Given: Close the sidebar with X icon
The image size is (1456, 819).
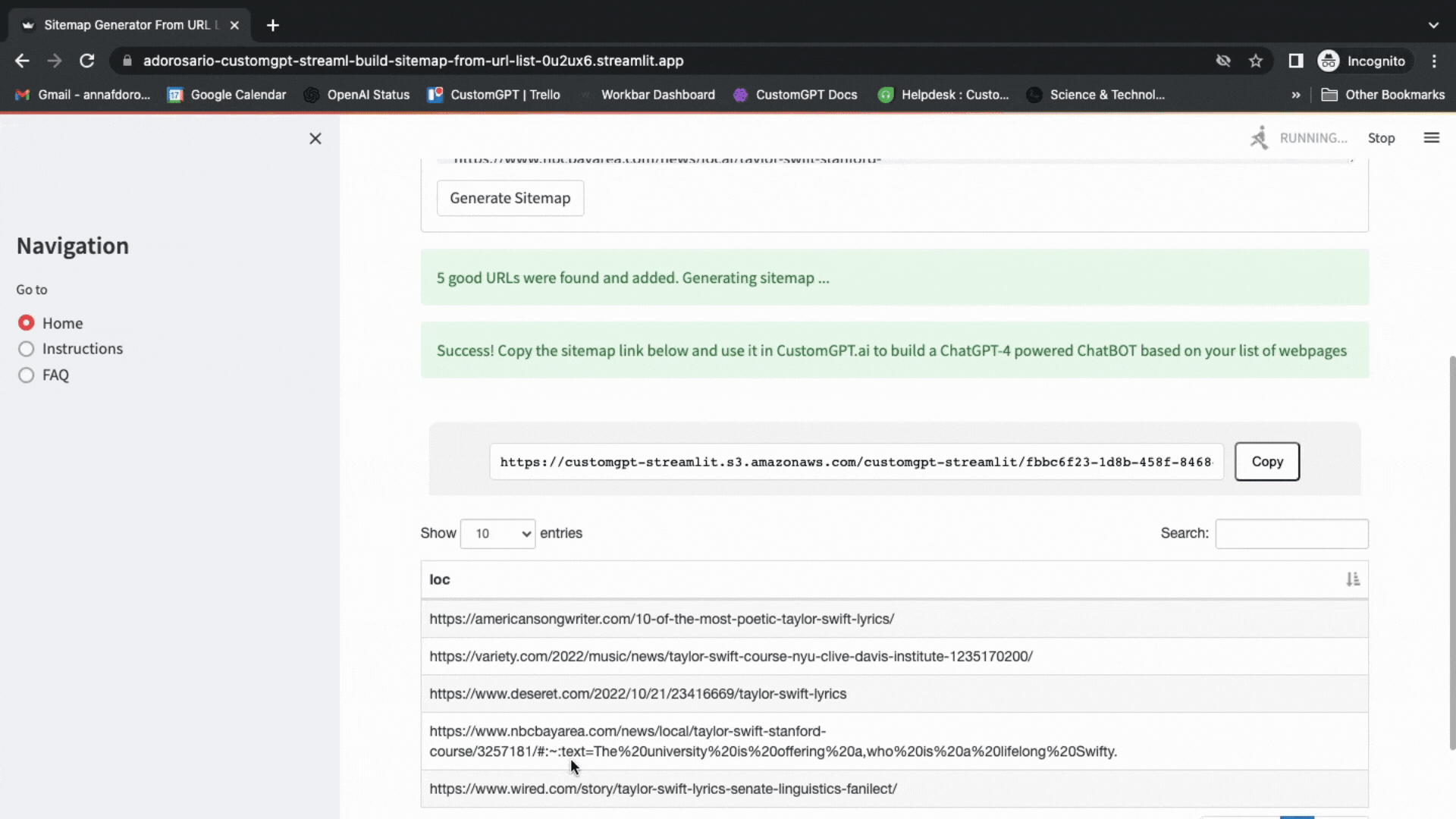Looking at the screenshot, I should point(315,139).
